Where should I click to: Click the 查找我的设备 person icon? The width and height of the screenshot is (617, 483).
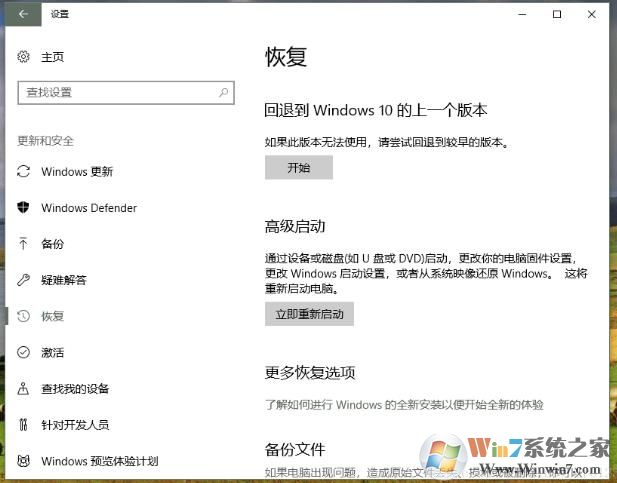(23, 389)
